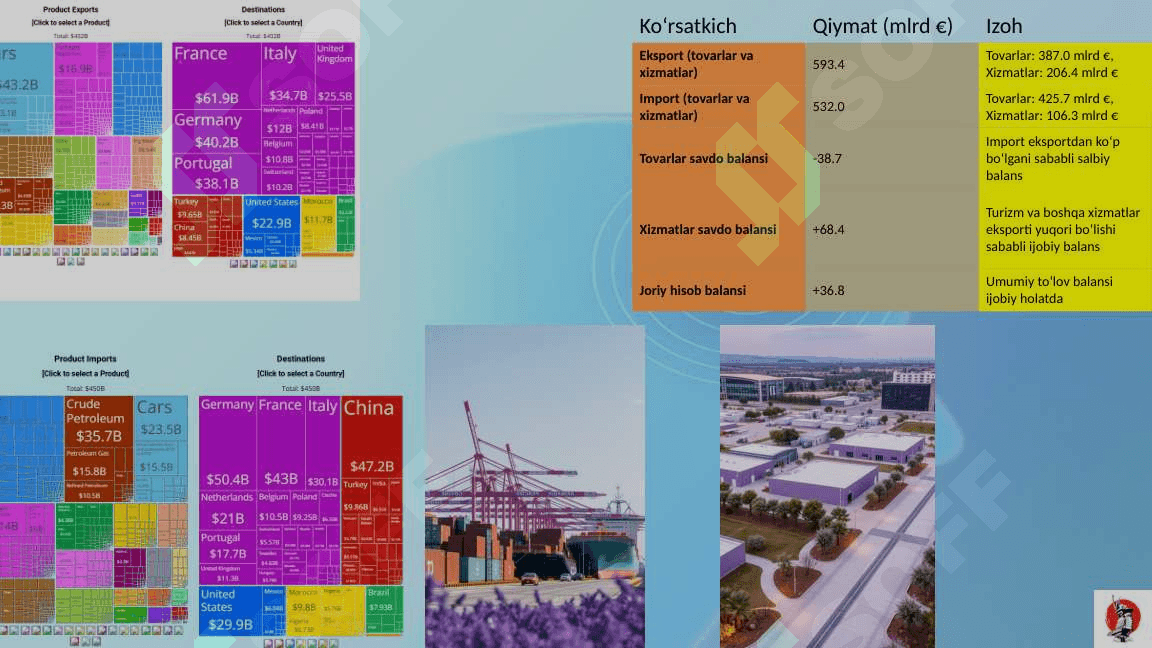Click the Ko'rsatkich column header

(x=688, y=26)
